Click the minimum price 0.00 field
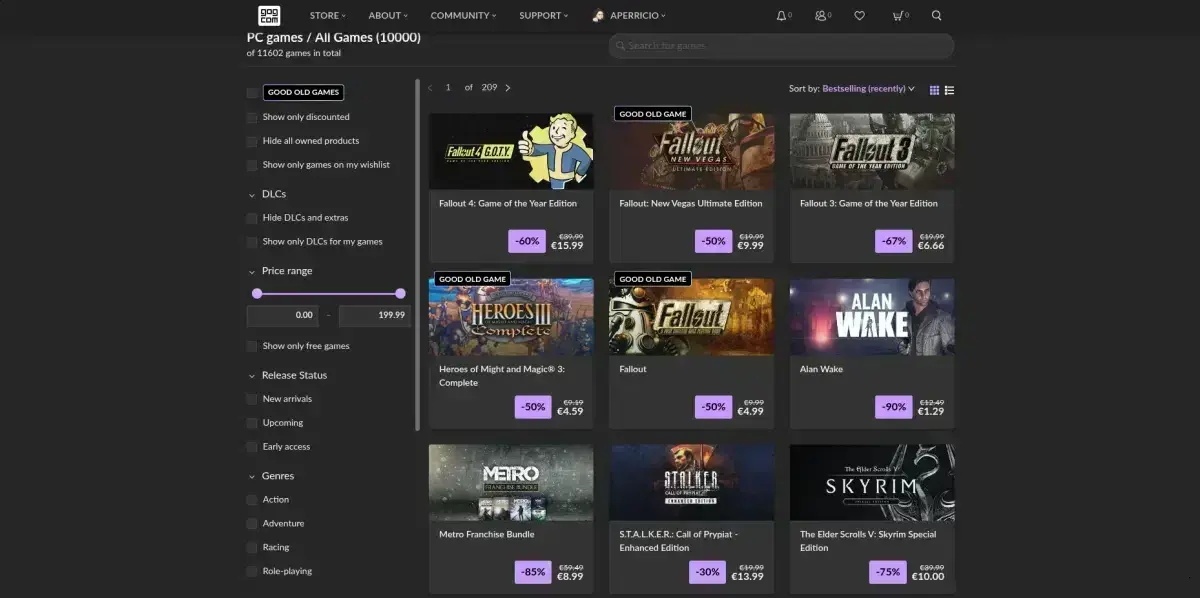This screenshot has height=598, width=1200. [x=283, y=315]
